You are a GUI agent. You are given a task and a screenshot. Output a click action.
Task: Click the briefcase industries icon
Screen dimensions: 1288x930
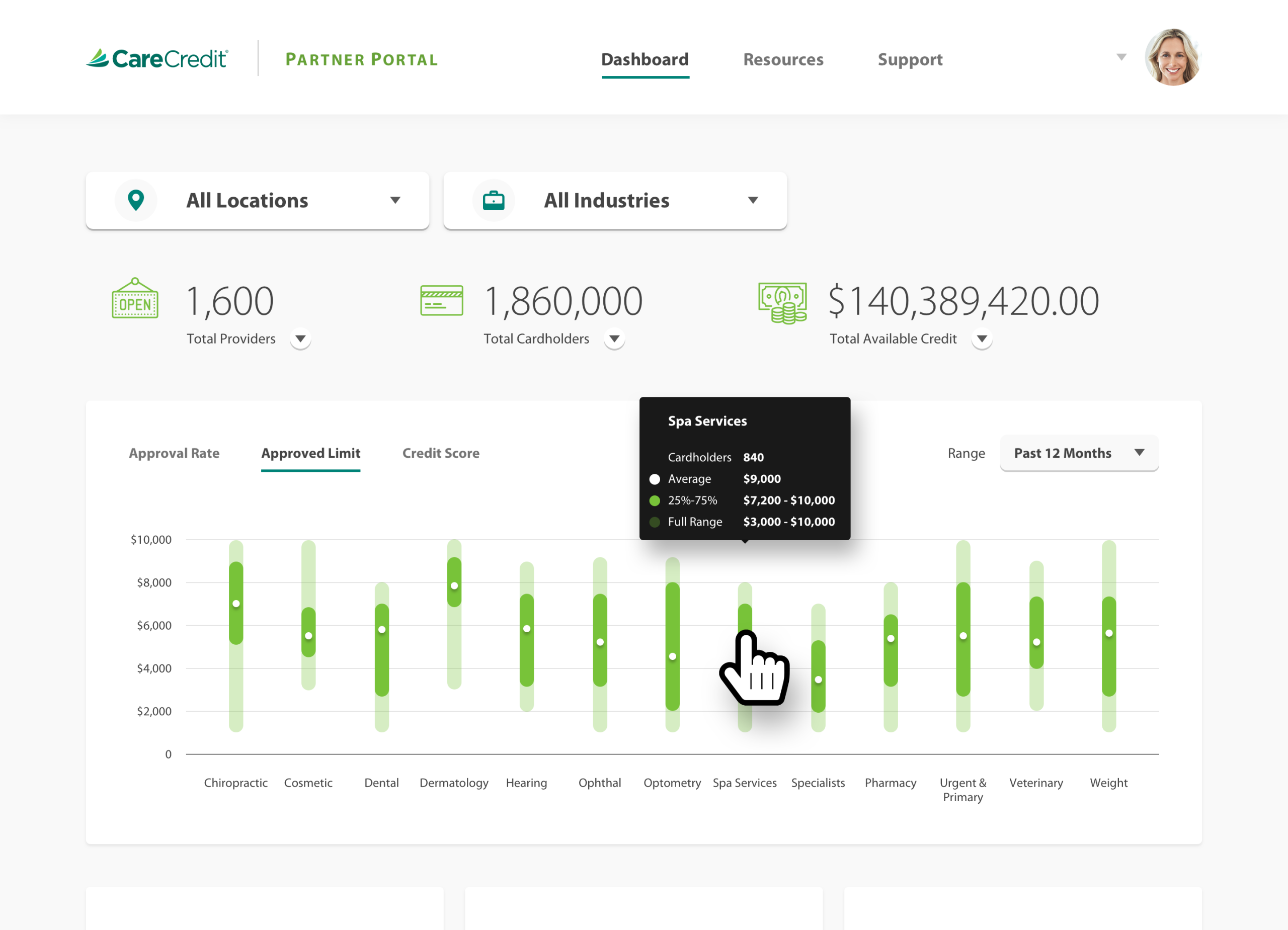click(x=493, y=200)
